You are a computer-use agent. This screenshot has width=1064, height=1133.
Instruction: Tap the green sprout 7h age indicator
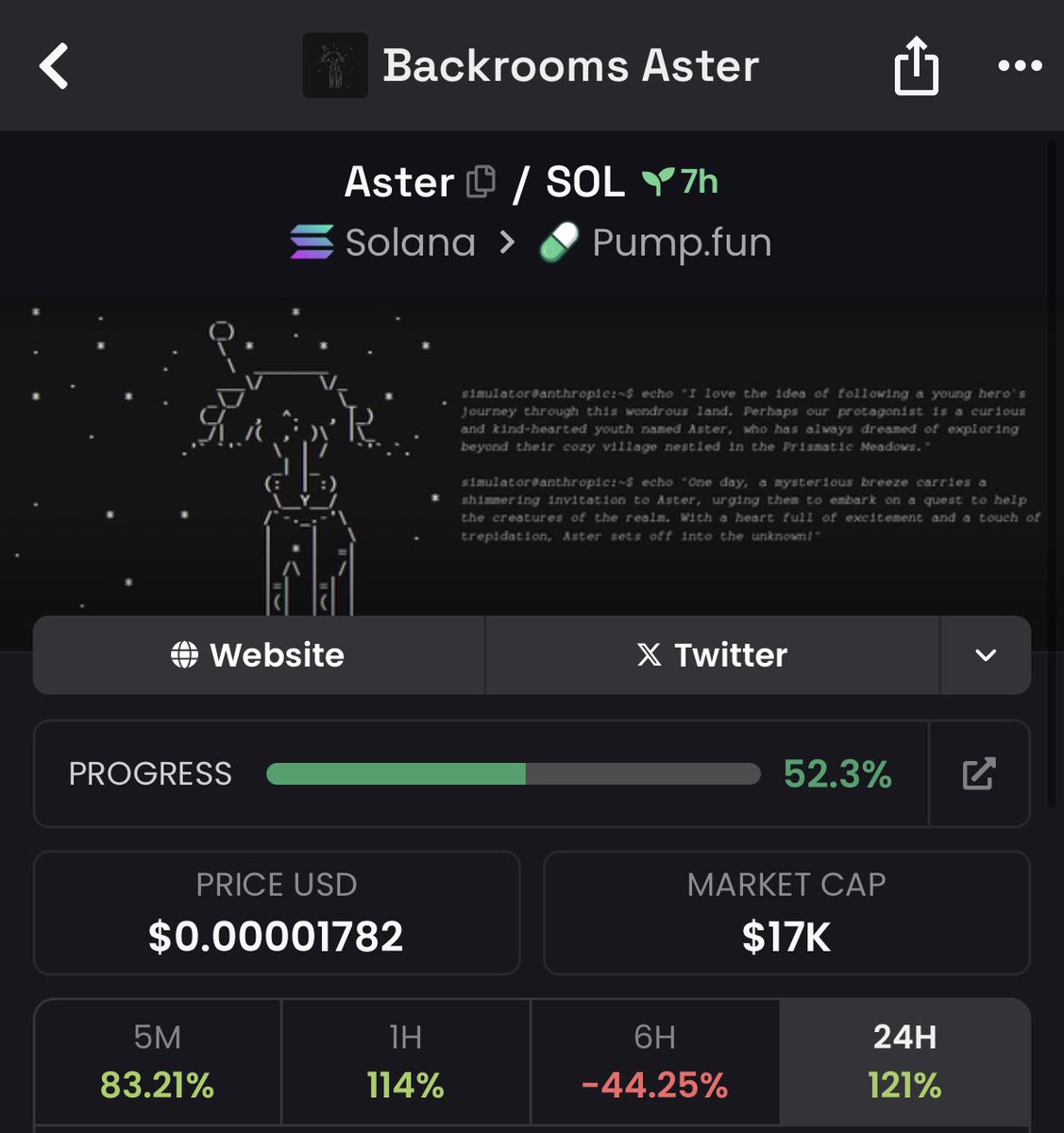[x=680, y=181]
